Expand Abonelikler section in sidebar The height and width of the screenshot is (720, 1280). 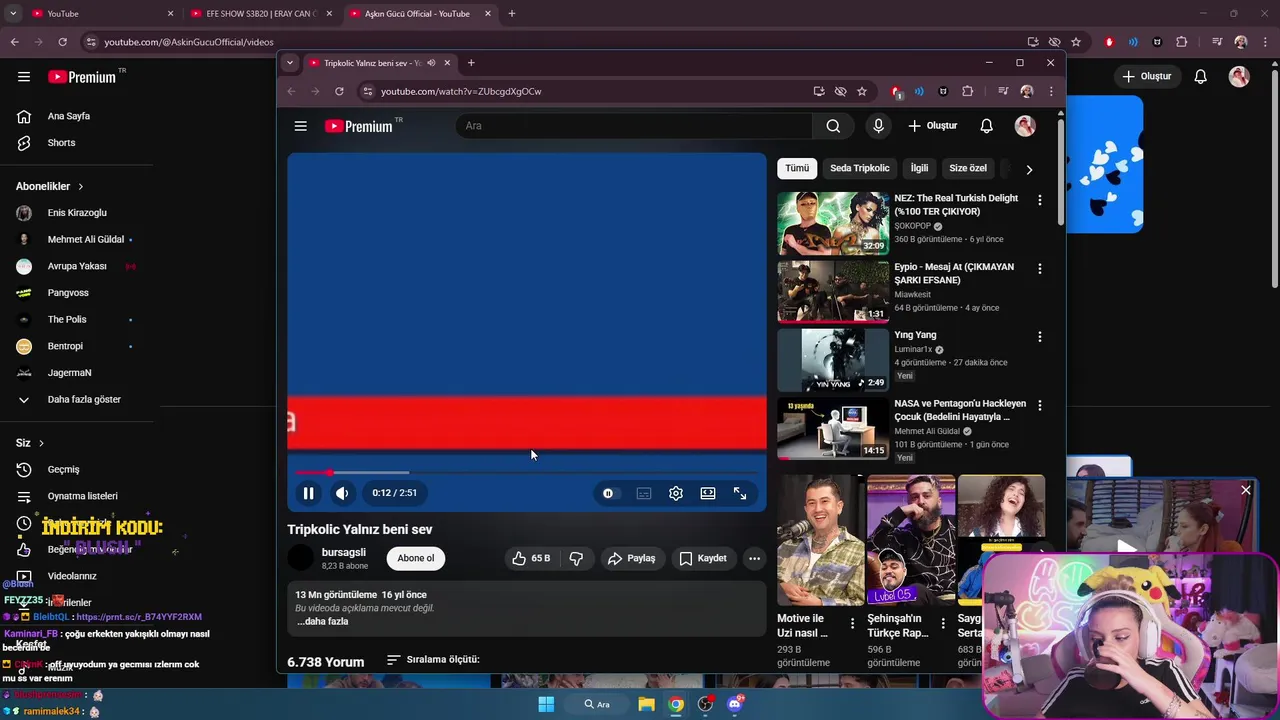click(x=50, y=186)
